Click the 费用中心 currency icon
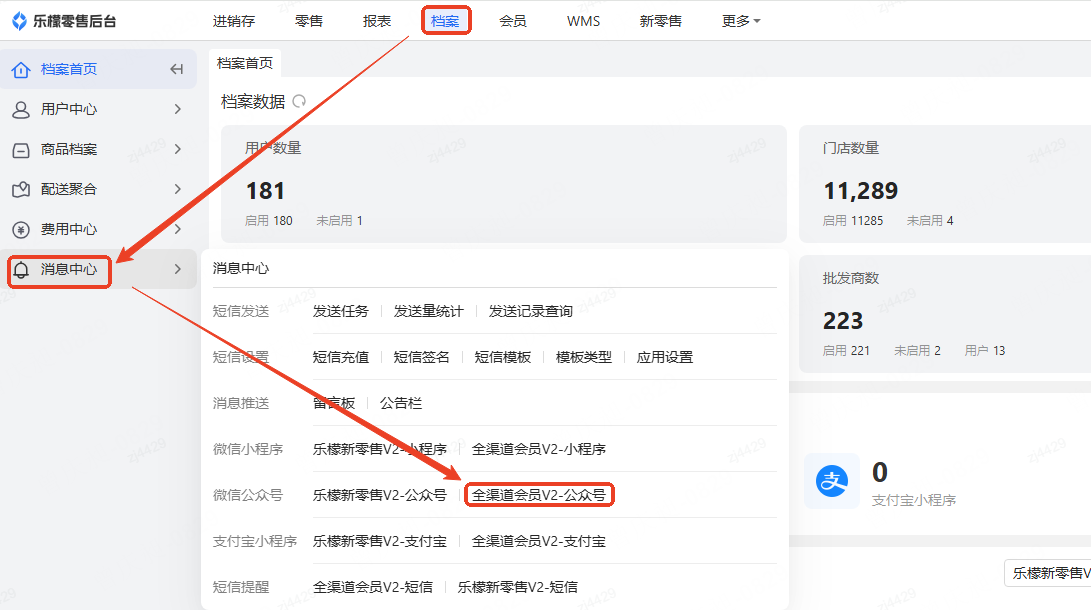The image size is (1091, 610). pos(21,230)
